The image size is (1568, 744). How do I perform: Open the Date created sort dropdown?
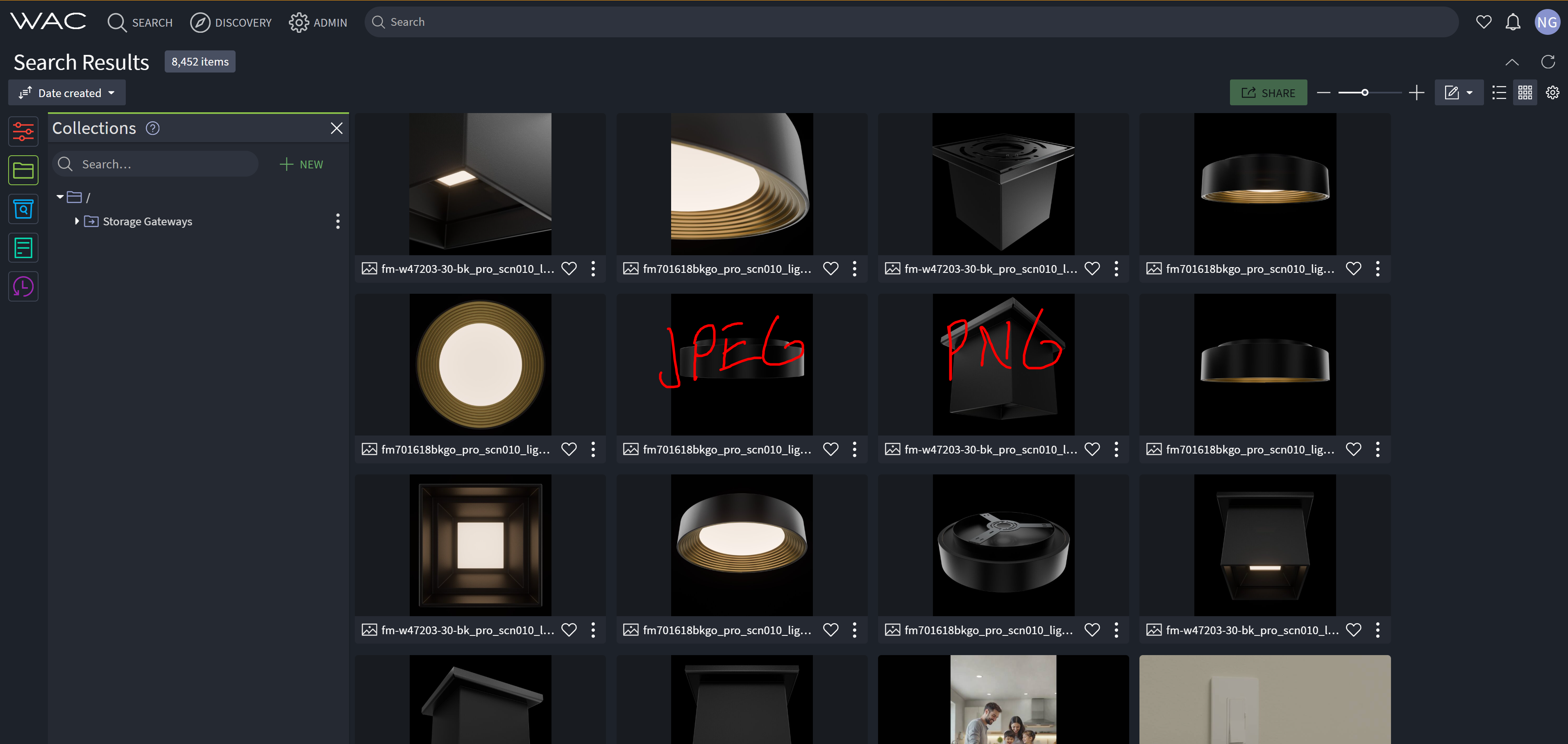point(67,93)
